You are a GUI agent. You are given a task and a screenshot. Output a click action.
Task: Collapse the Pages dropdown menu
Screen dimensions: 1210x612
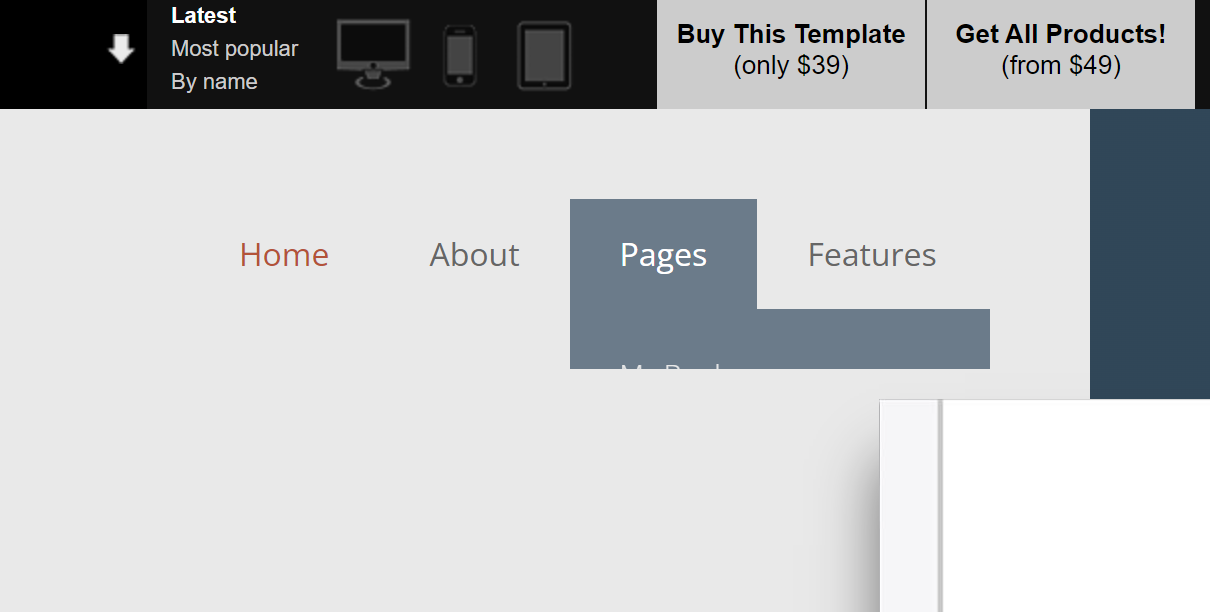coord(663,254)
